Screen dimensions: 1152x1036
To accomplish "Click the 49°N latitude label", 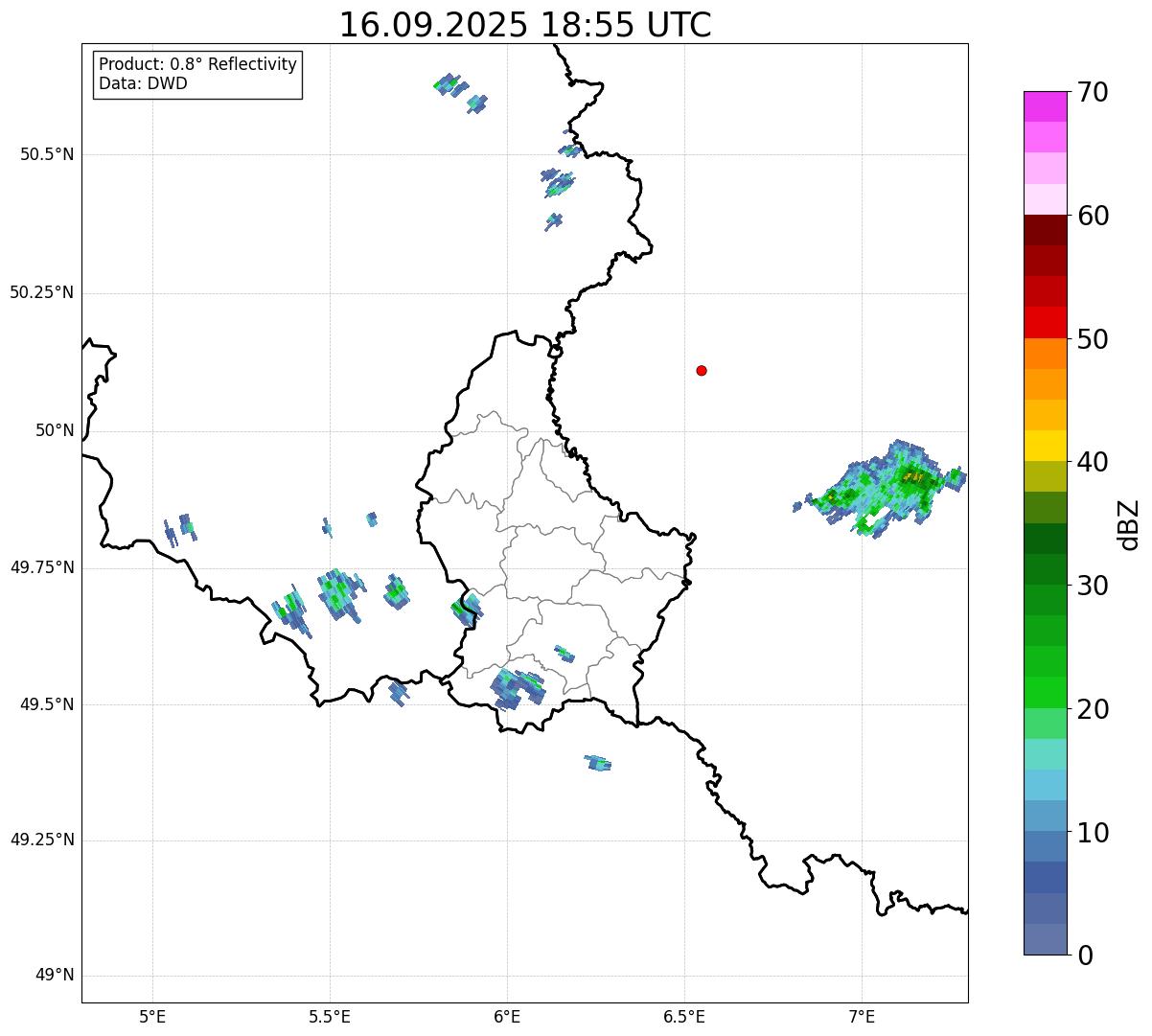I will coord(55,976).
